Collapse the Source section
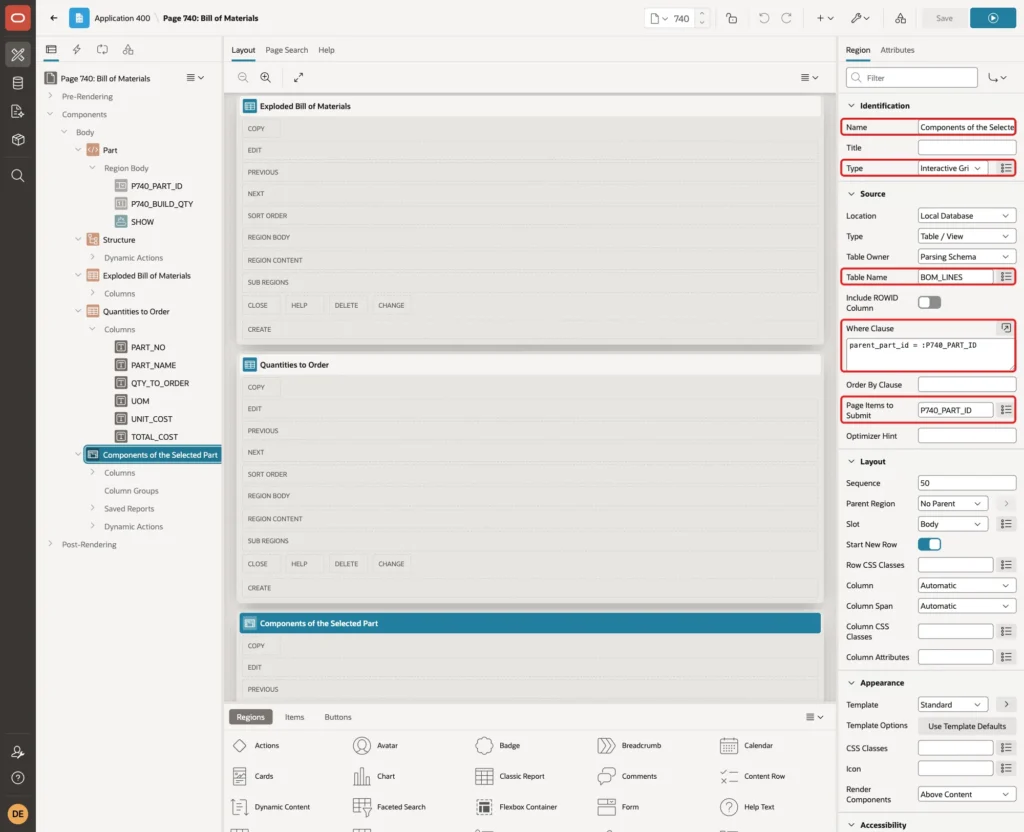The image size is (1024, 832). pos(851,193)
